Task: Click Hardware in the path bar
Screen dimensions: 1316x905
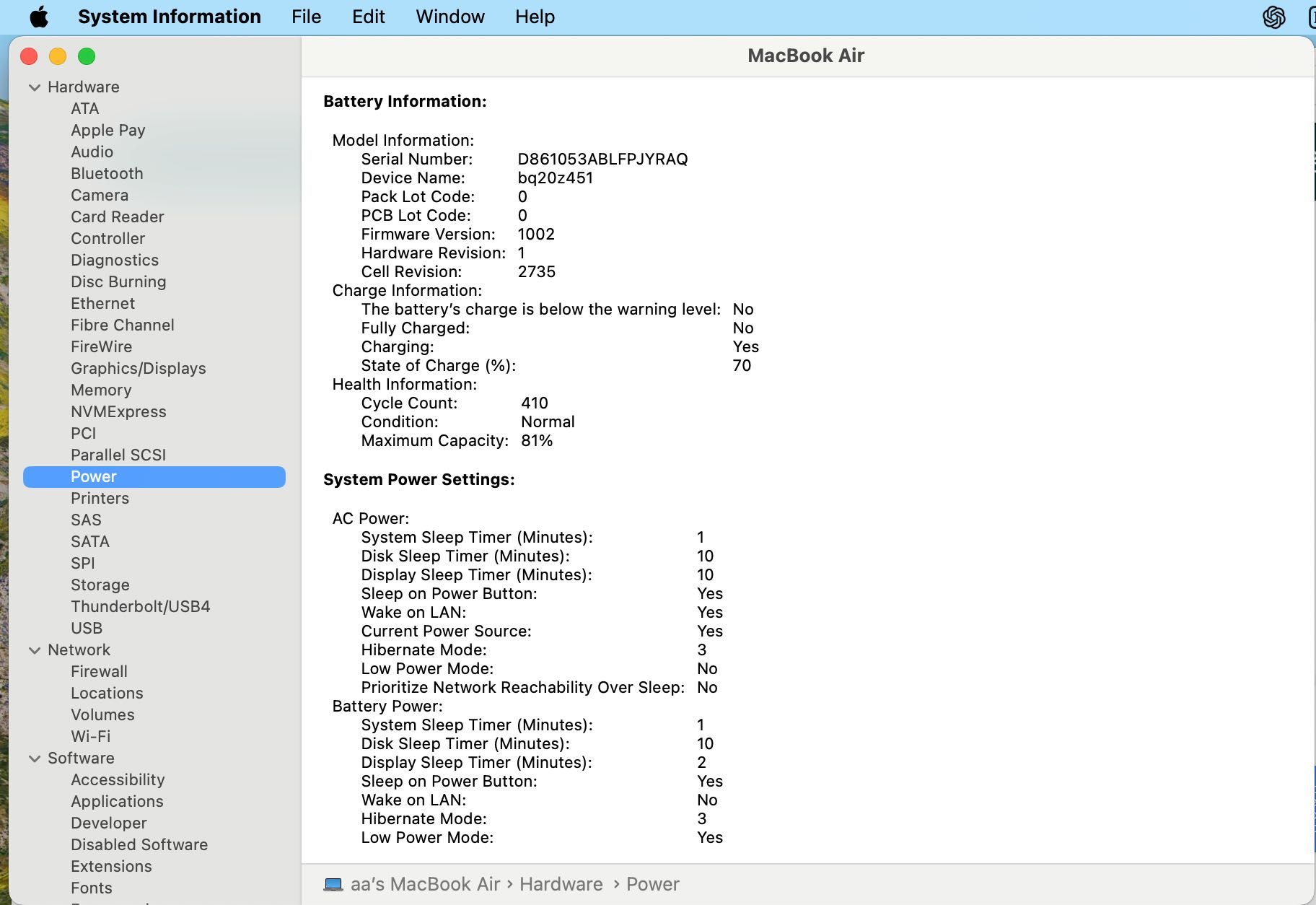Action: (x=561, y=884)
